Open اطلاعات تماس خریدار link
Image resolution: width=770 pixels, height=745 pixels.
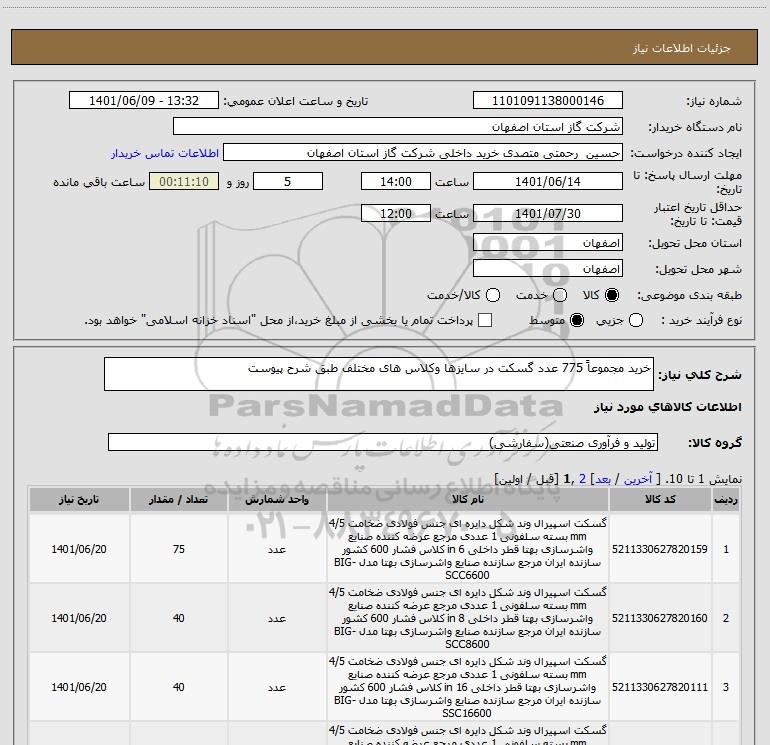[x=165, y=153]
